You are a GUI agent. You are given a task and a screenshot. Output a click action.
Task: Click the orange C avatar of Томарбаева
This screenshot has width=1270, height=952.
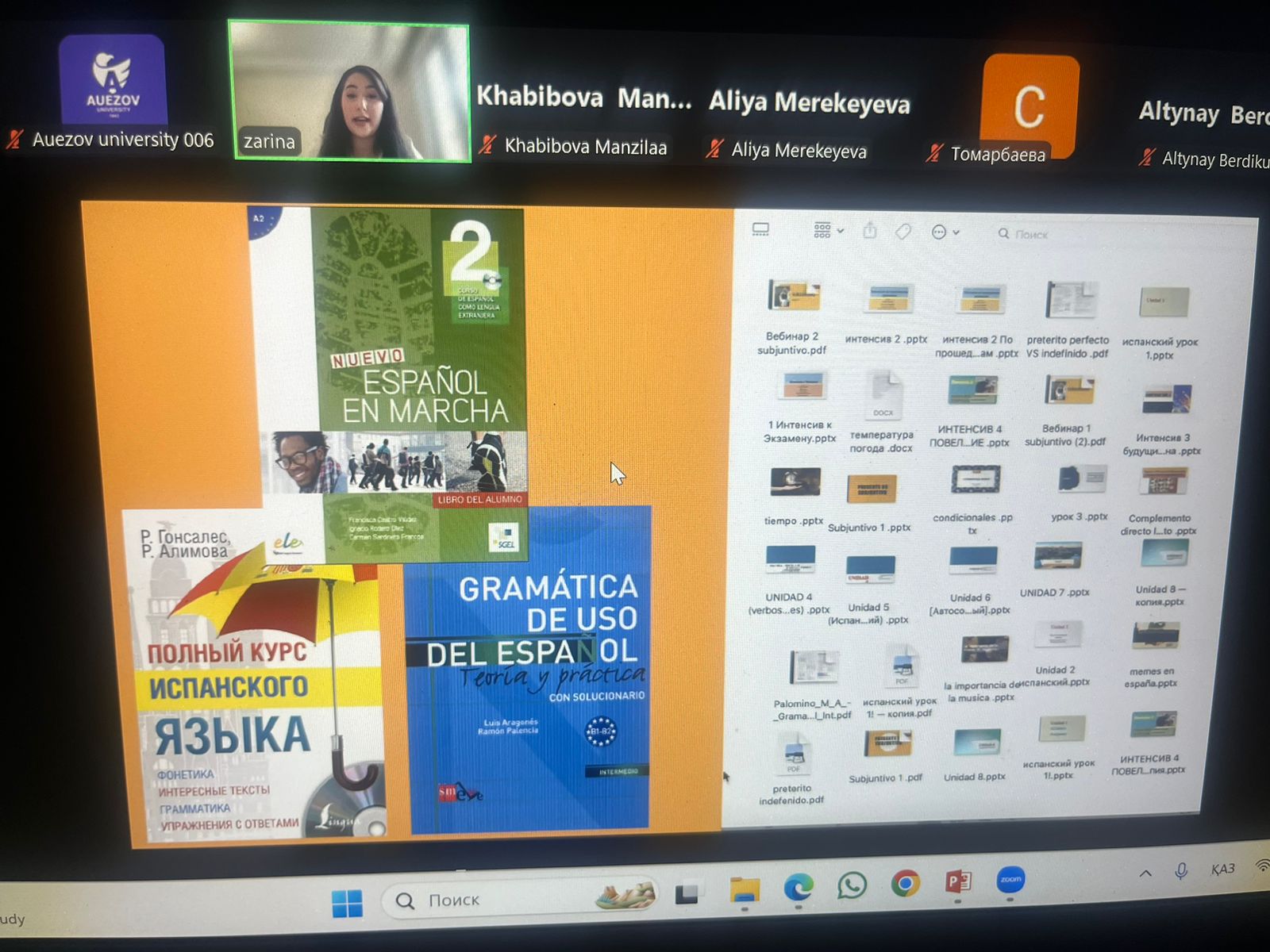point(1030,106)
